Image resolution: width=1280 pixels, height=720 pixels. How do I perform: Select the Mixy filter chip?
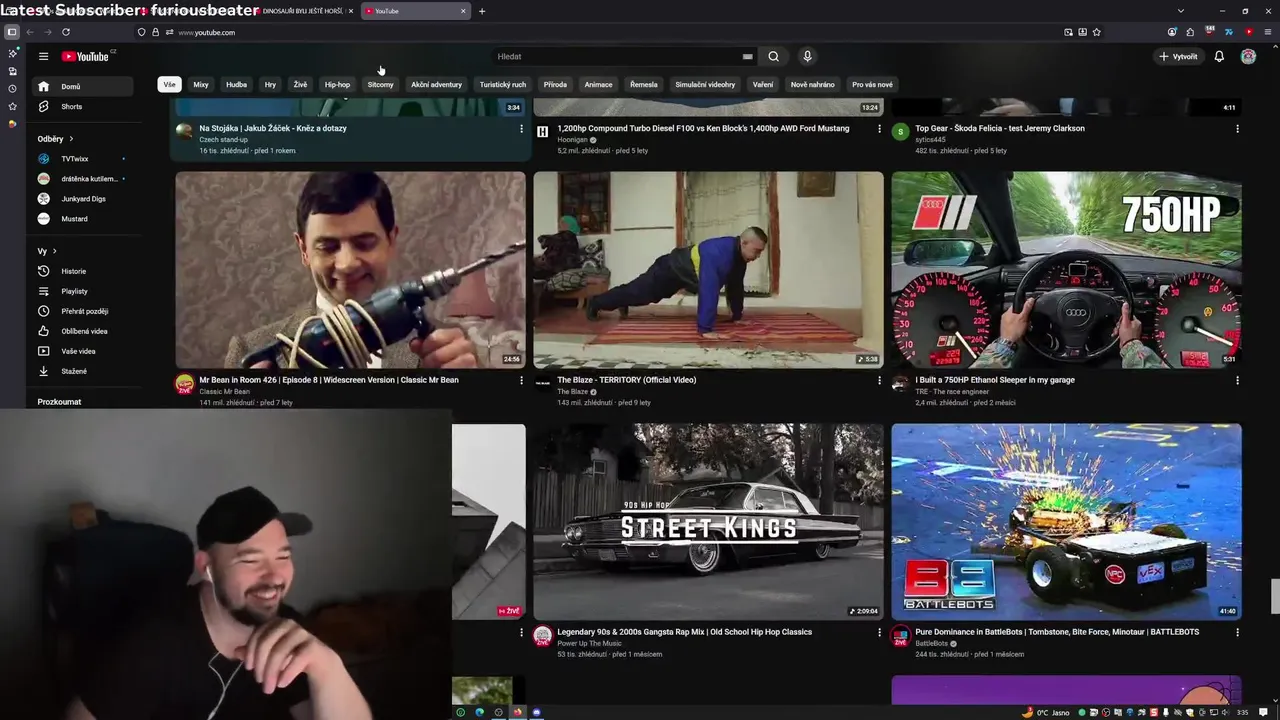pyautogui.click(x=201, y=85)
